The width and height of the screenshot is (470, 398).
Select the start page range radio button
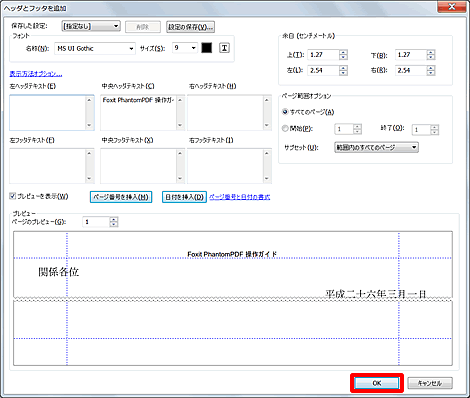tap(285, 128)
